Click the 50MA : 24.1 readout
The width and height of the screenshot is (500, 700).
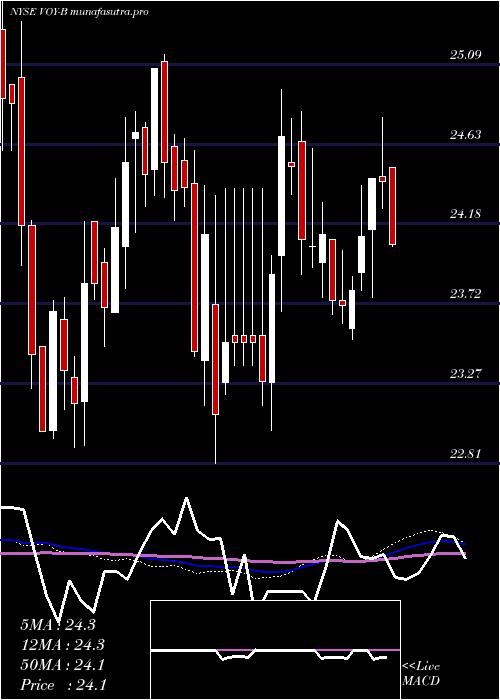point(63,665)
